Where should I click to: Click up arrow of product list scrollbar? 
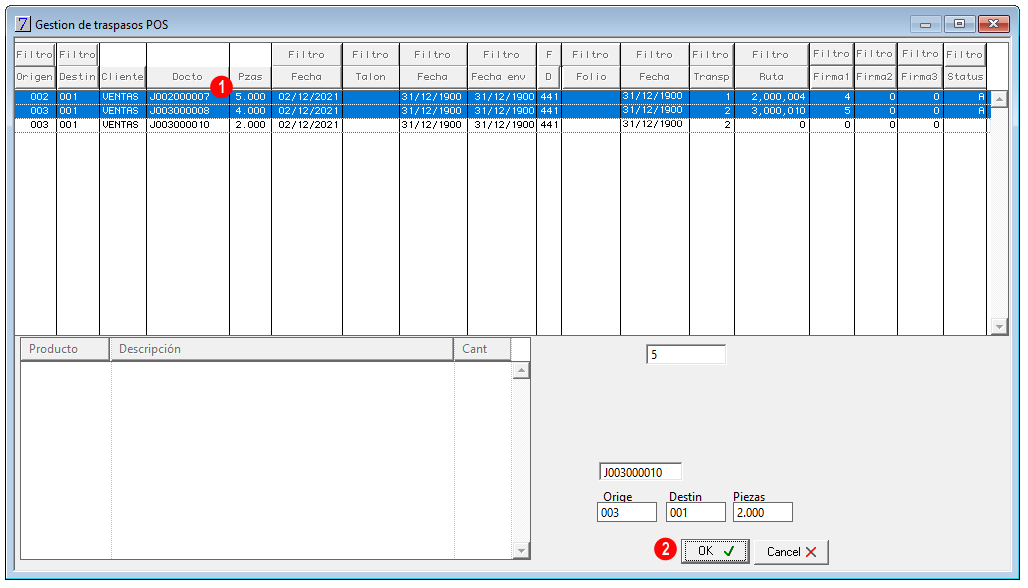coord(521,371)
